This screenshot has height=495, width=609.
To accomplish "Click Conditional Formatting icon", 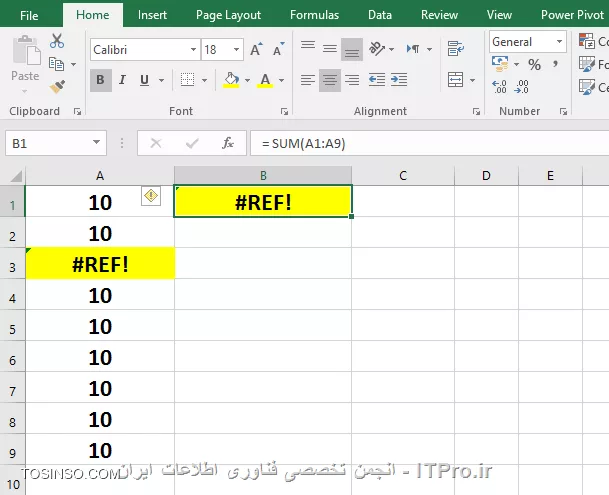I will [586, 41].
